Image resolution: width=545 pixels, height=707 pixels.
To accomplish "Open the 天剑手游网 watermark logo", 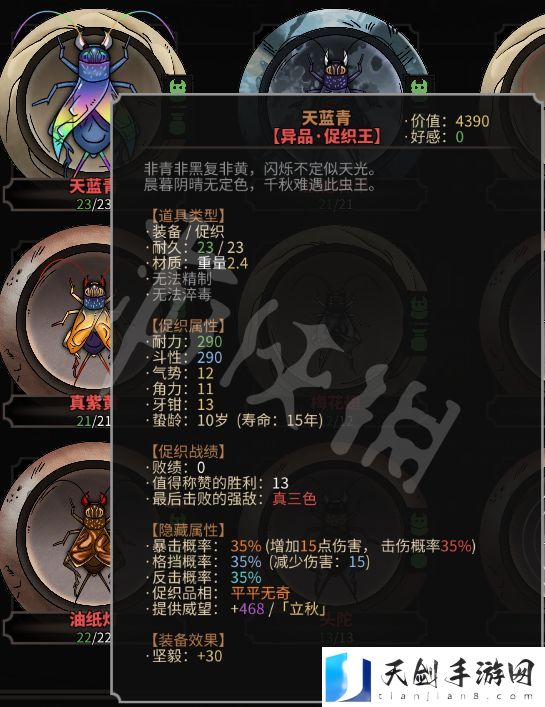I will click(433, 676).
